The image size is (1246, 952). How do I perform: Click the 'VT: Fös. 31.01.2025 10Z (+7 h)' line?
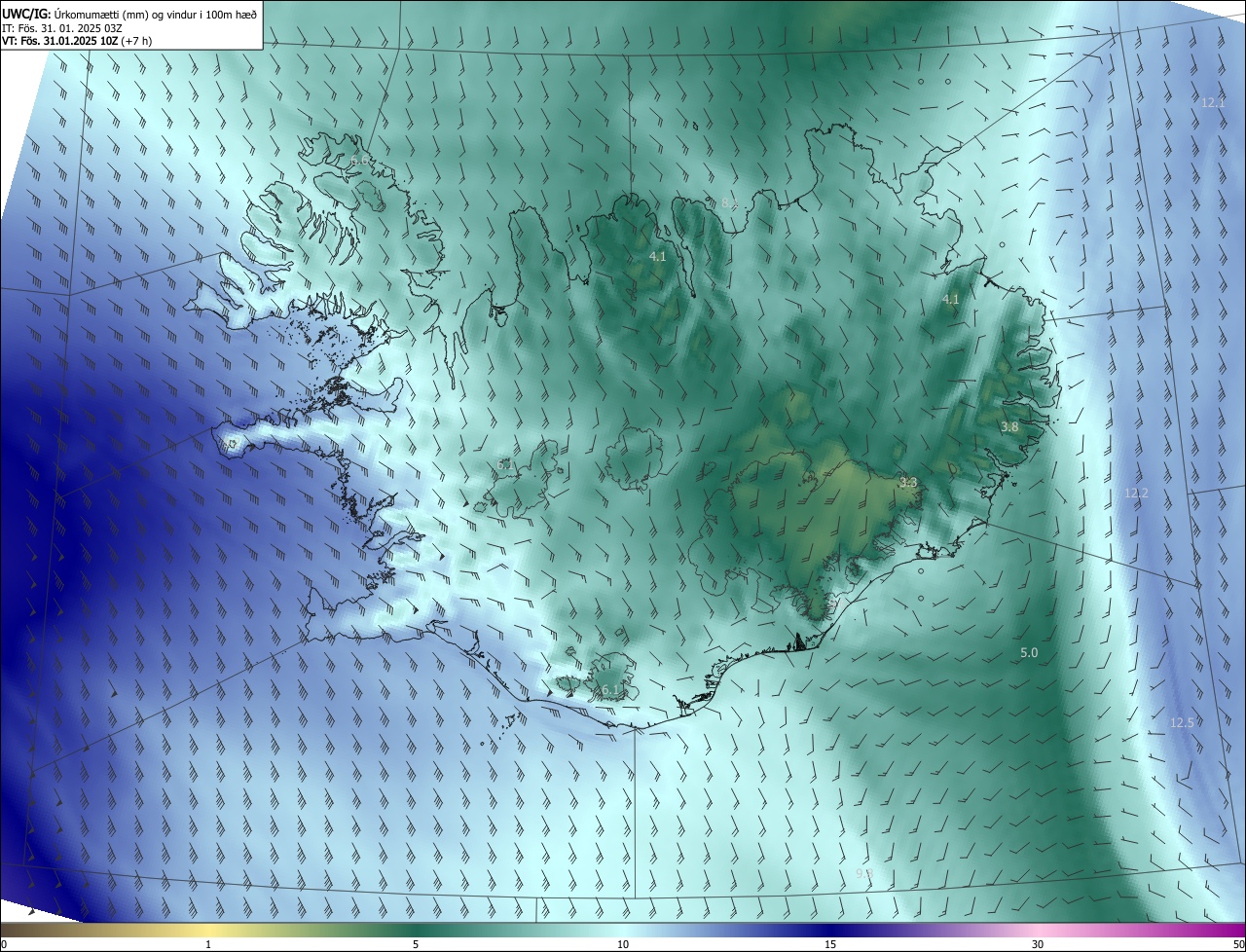(x=76, y=41)
